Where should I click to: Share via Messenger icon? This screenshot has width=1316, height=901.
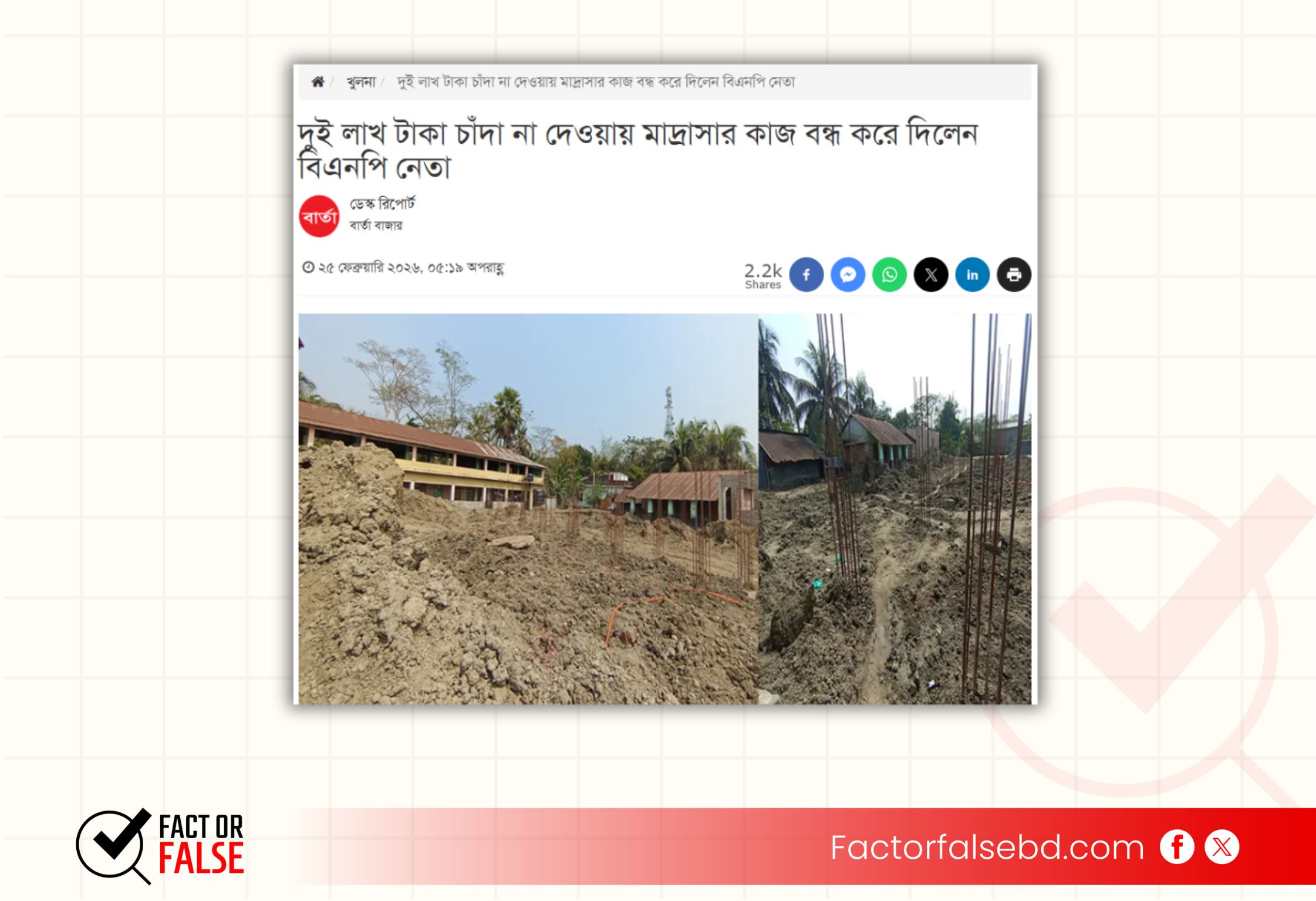[x=848, y=274]
